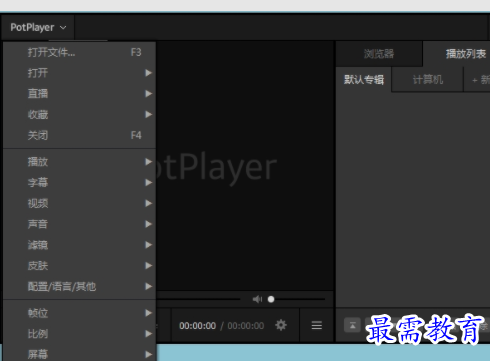Click the current time 00:00:00 display
The image size is (490, 361).
click(x=198, y=326)
